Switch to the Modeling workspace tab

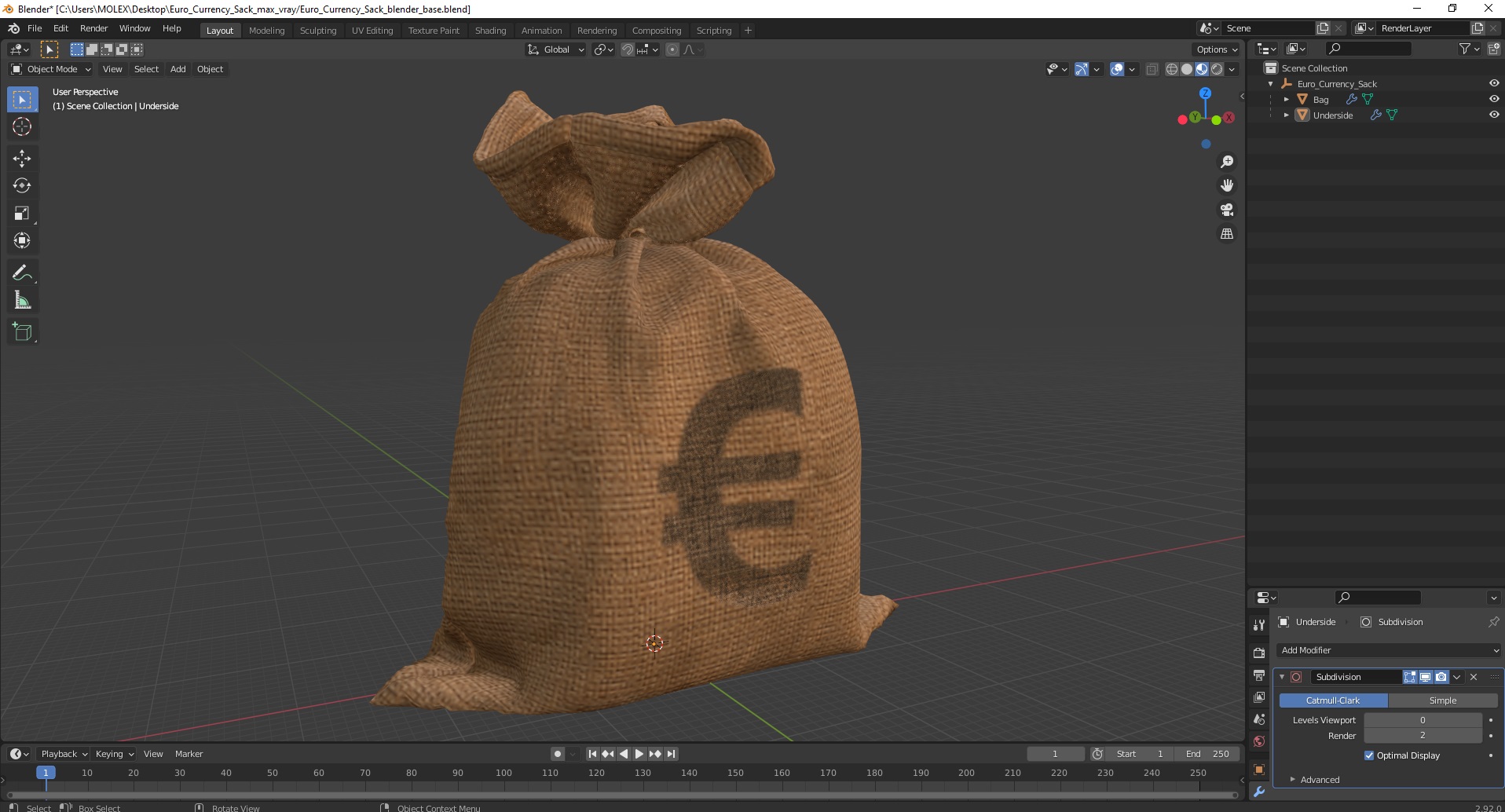click(x=266, y=31)
